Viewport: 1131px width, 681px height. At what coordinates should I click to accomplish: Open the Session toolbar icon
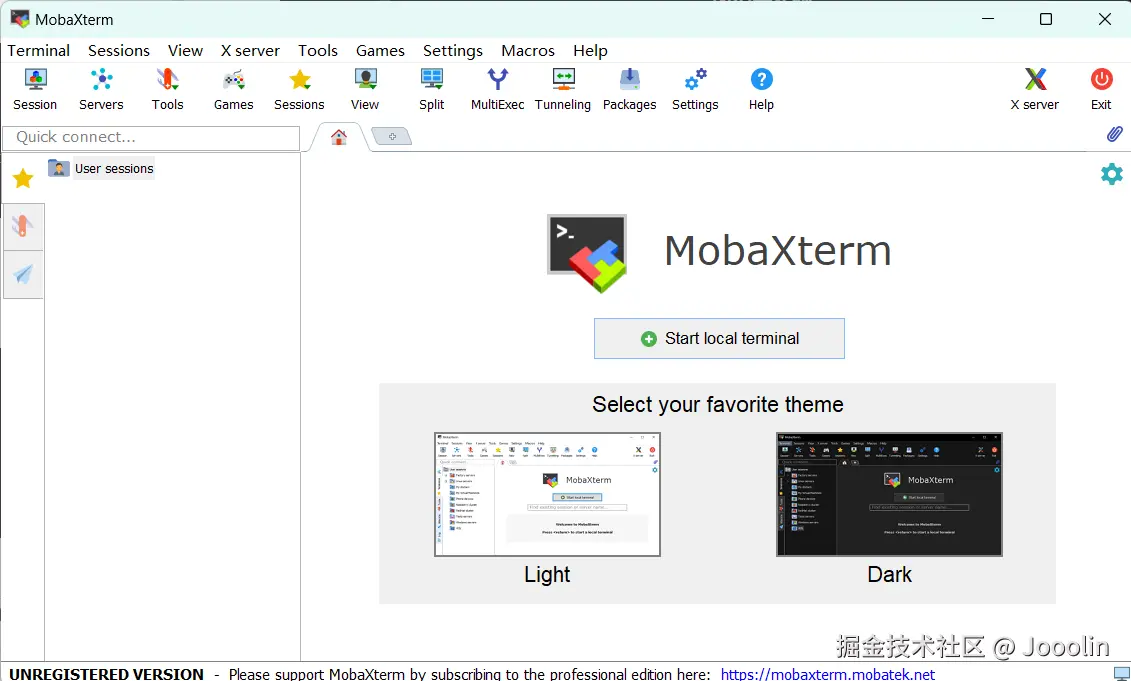click(35, 79)
